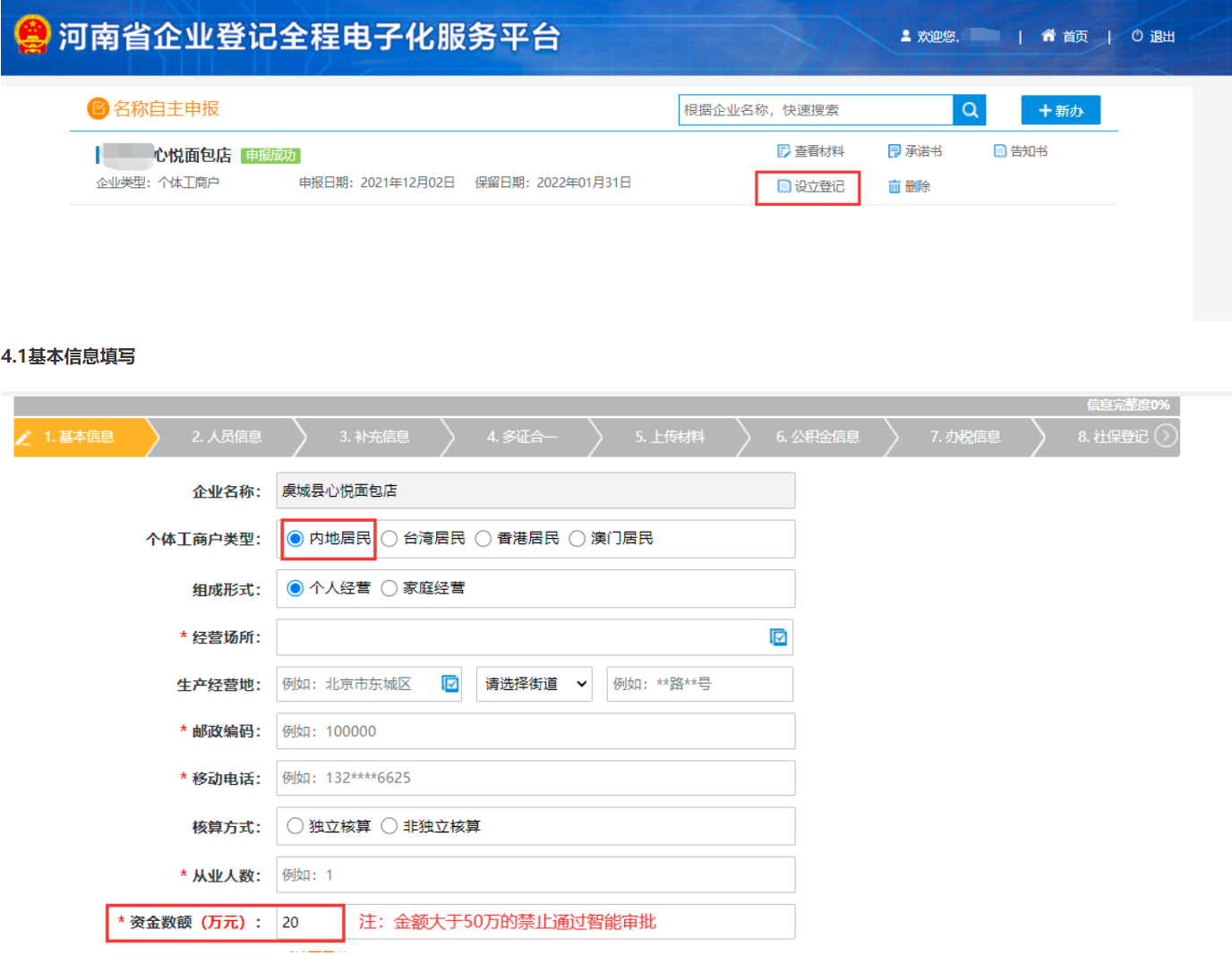Click the search magnifier icon
The image size is (1232, 964).
[x=970, y=109]
